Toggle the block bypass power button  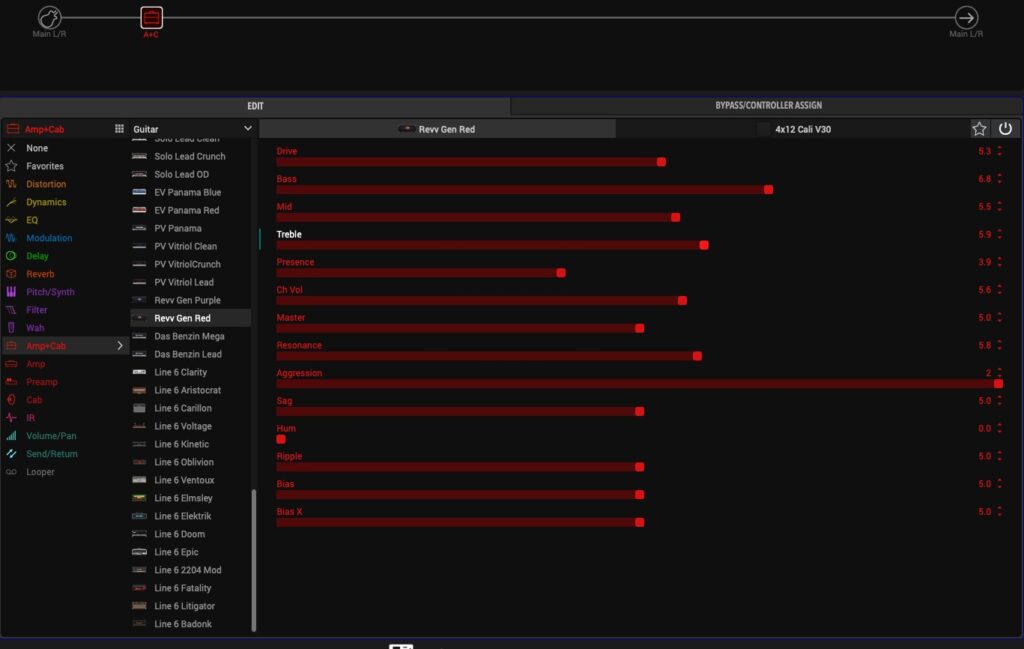[1005, 129]
